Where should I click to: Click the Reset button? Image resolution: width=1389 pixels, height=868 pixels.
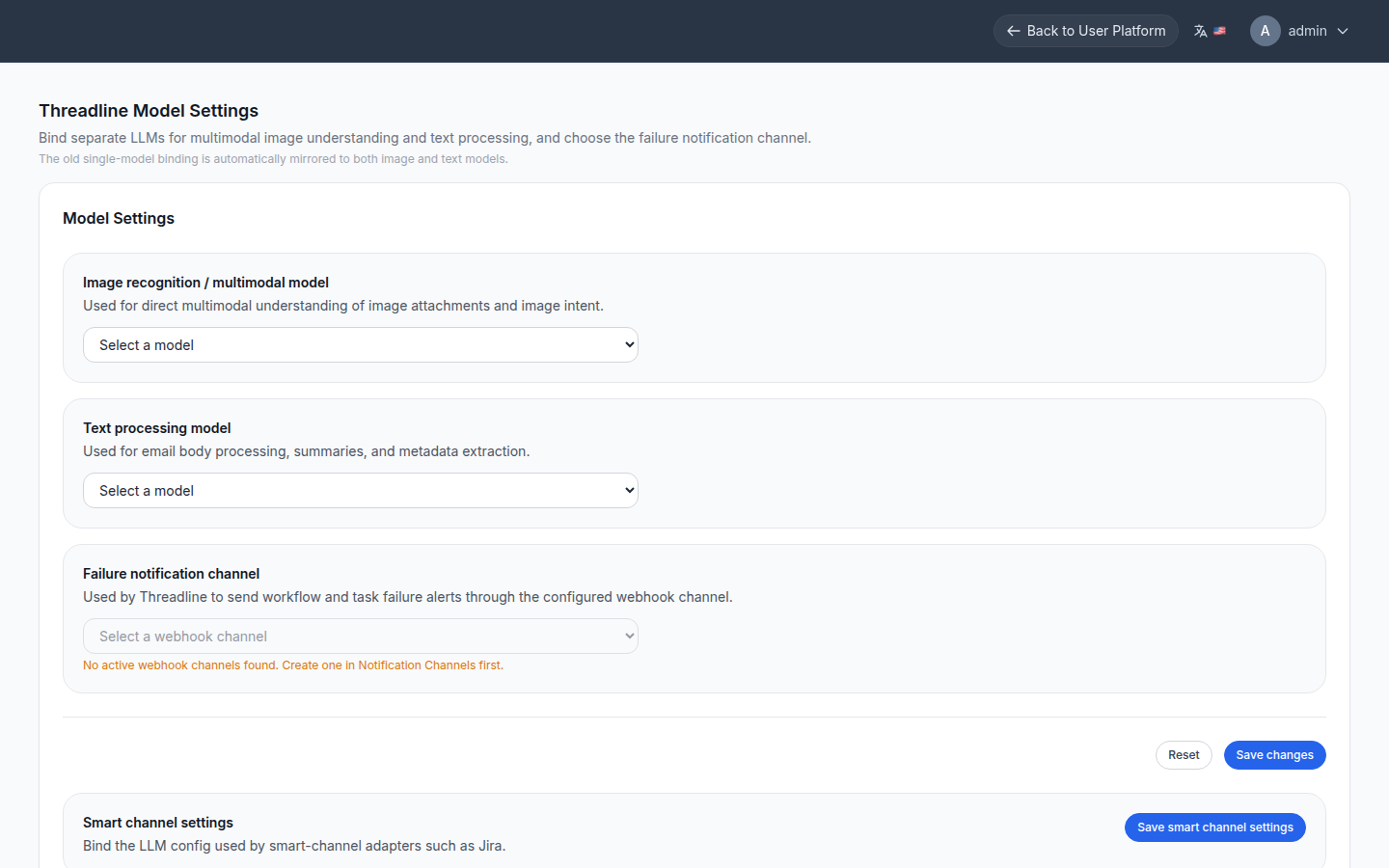1184,755
